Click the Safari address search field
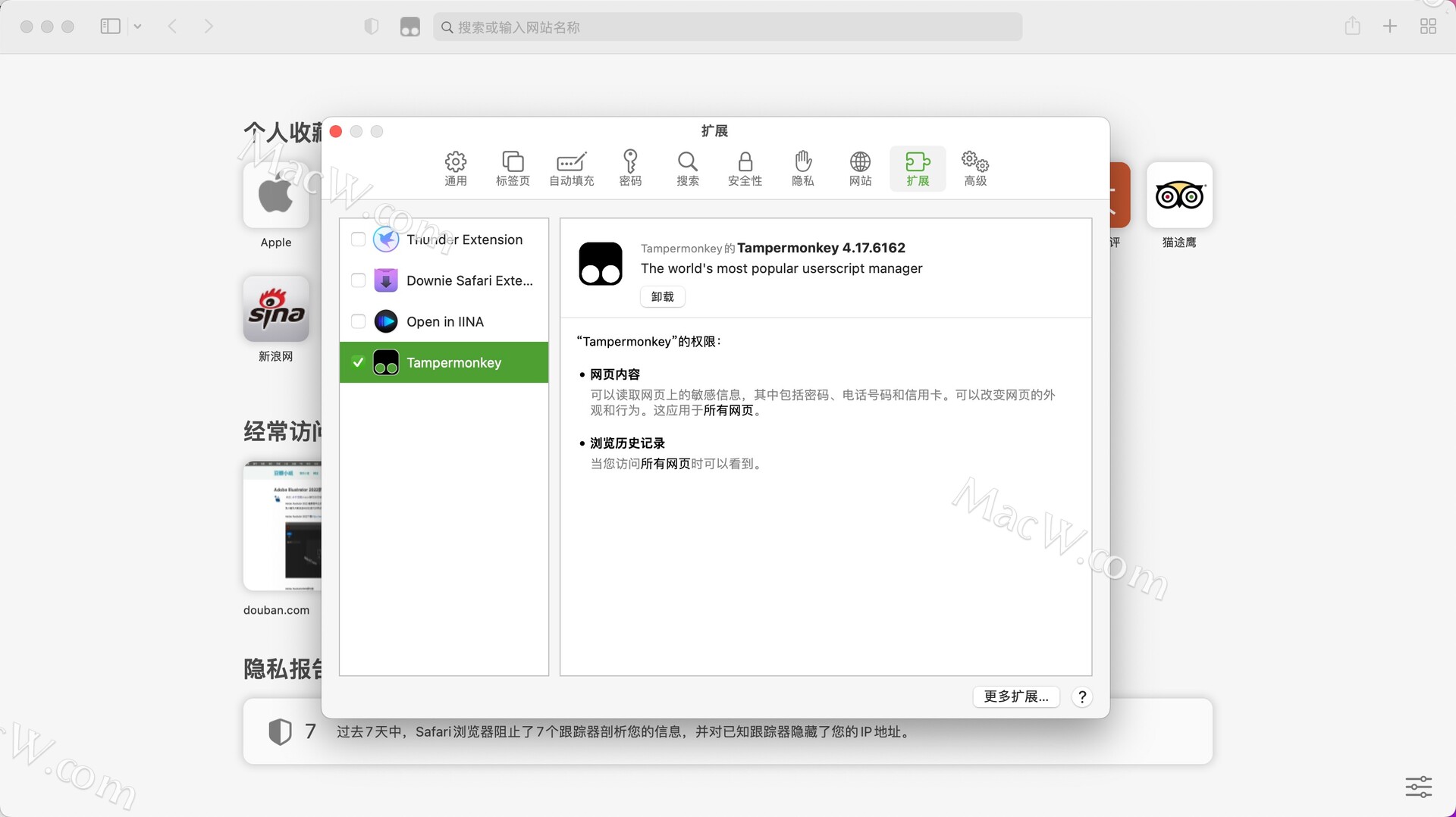The width and height of the screenshot is (1456, 817). click(x=728, y=27)
